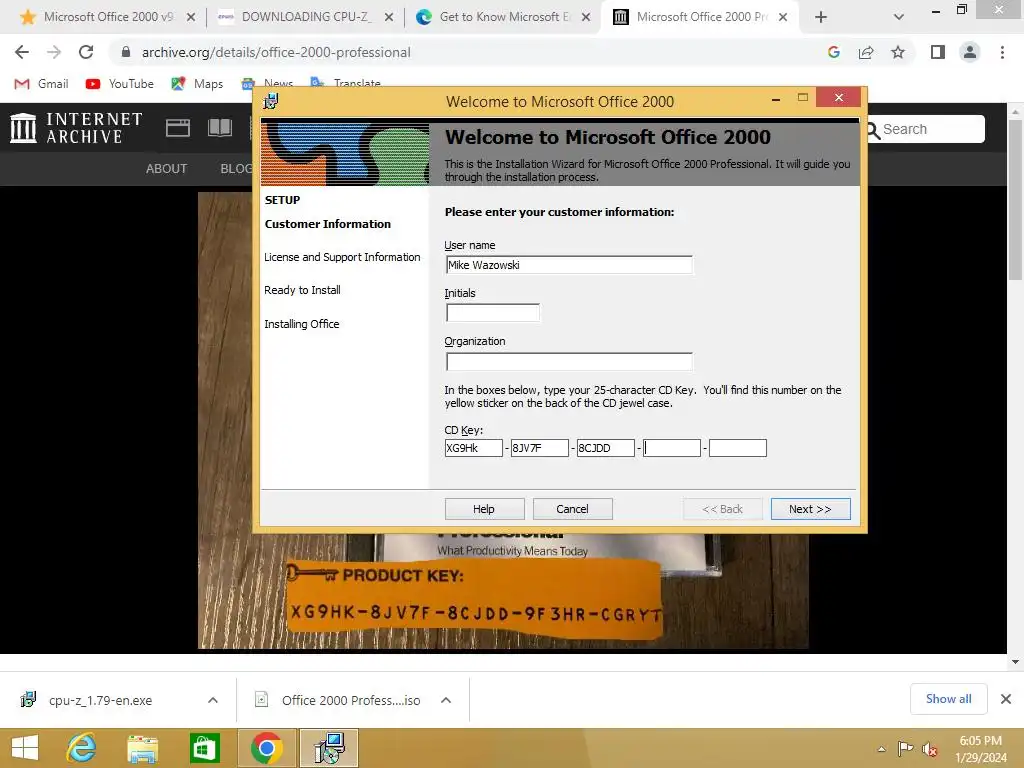1024x768 pixels.
Task: Open File Explorer from the taskbar
Action: pos(142,748)
